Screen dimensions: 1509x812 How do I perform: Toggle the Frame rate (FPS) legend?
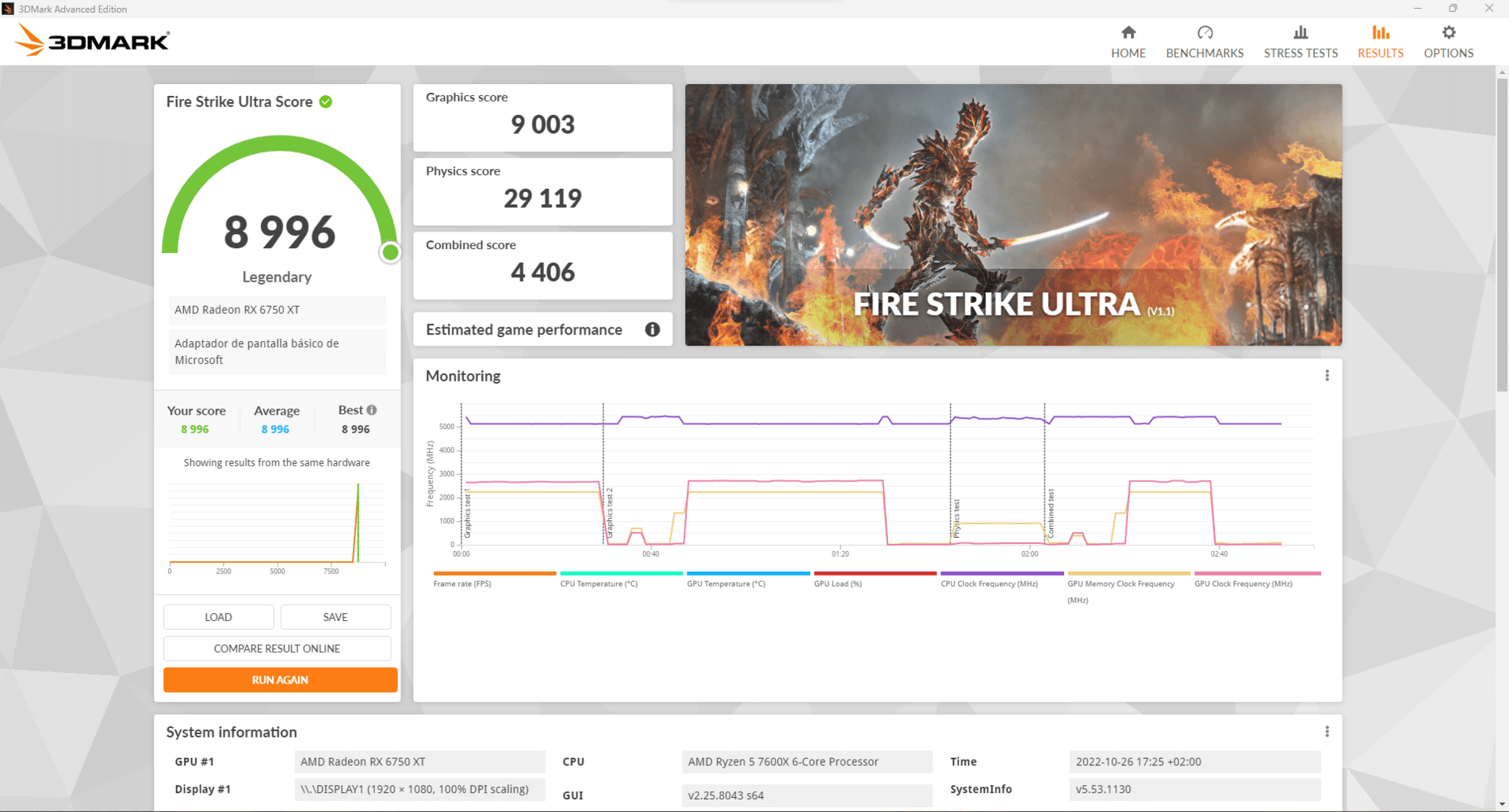(494, 580)
